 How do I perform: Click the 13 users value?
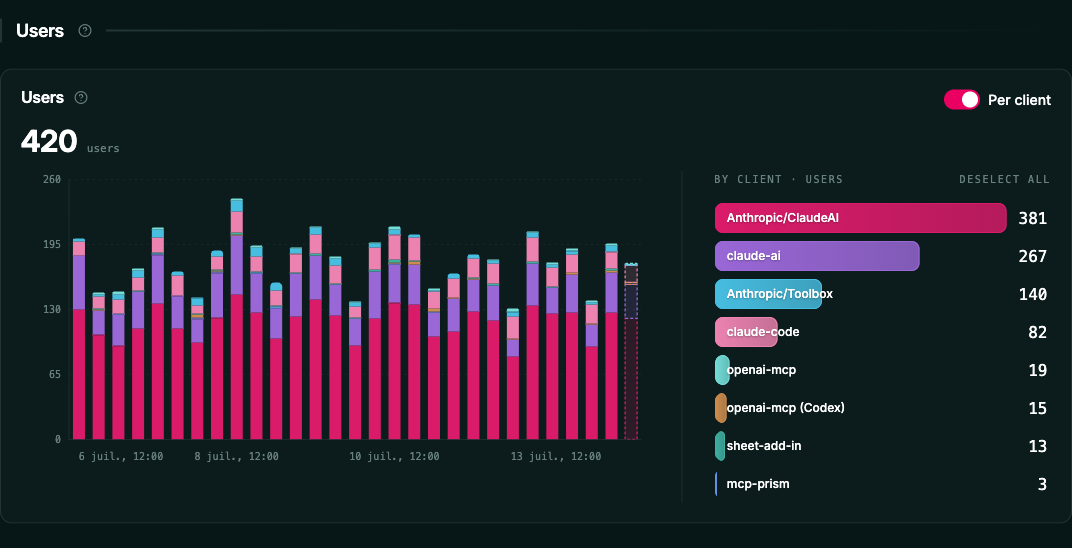1037,446
